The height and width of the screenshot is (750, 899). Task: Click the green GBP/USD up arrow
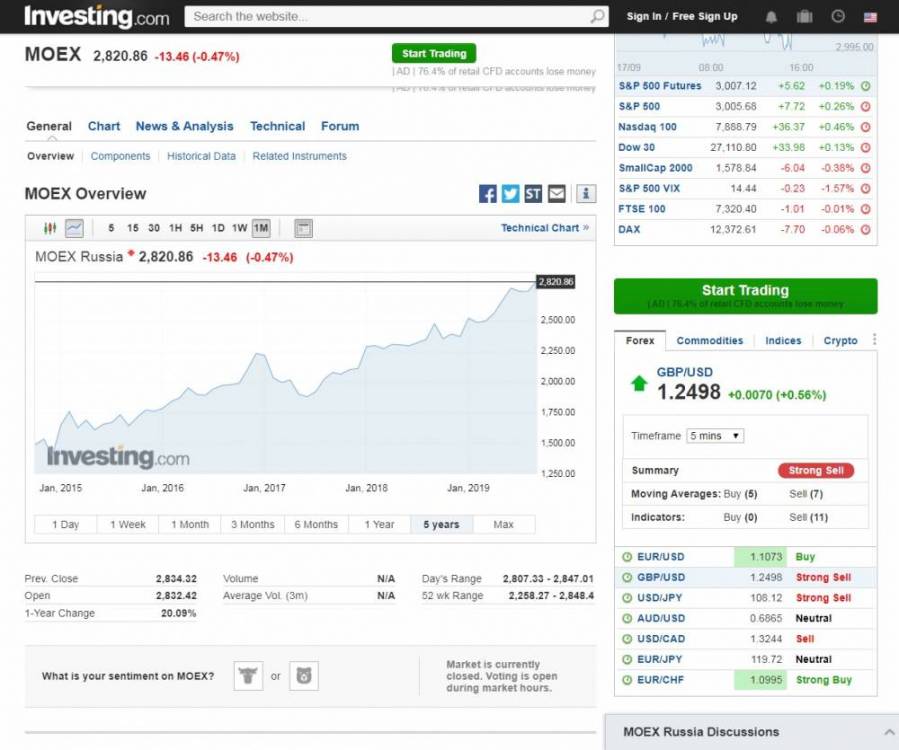[639, 383]
